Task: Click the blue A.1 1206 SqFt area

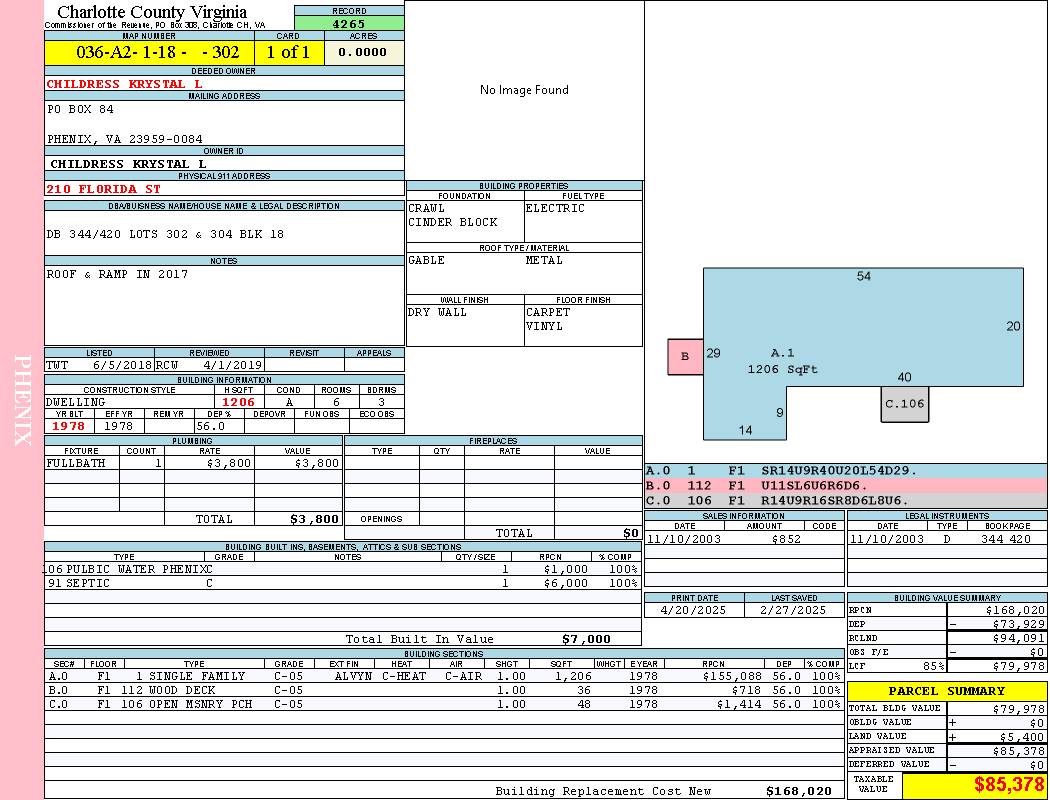Action: tap(782, 361)
